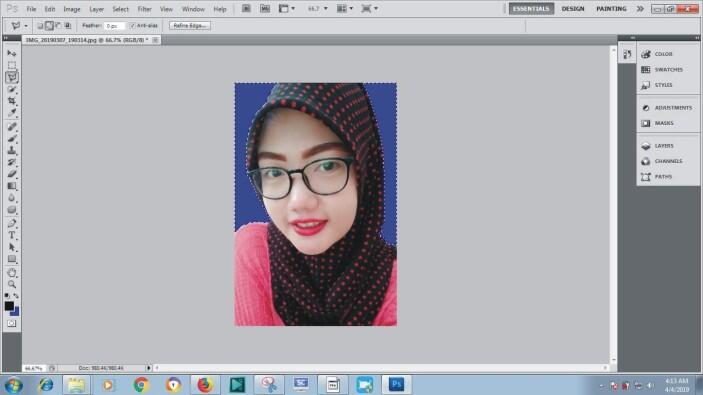The image size is (703, 395).
Task: Select the Brush tool
Action: tap(12, 139)
